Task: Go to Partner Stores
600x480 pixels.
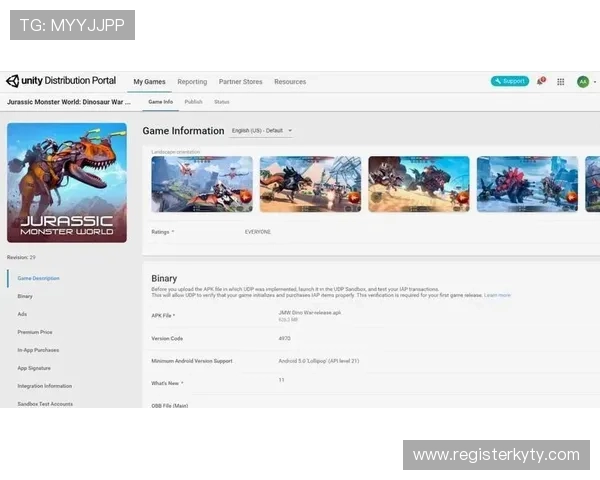Action: coord(240,82)
